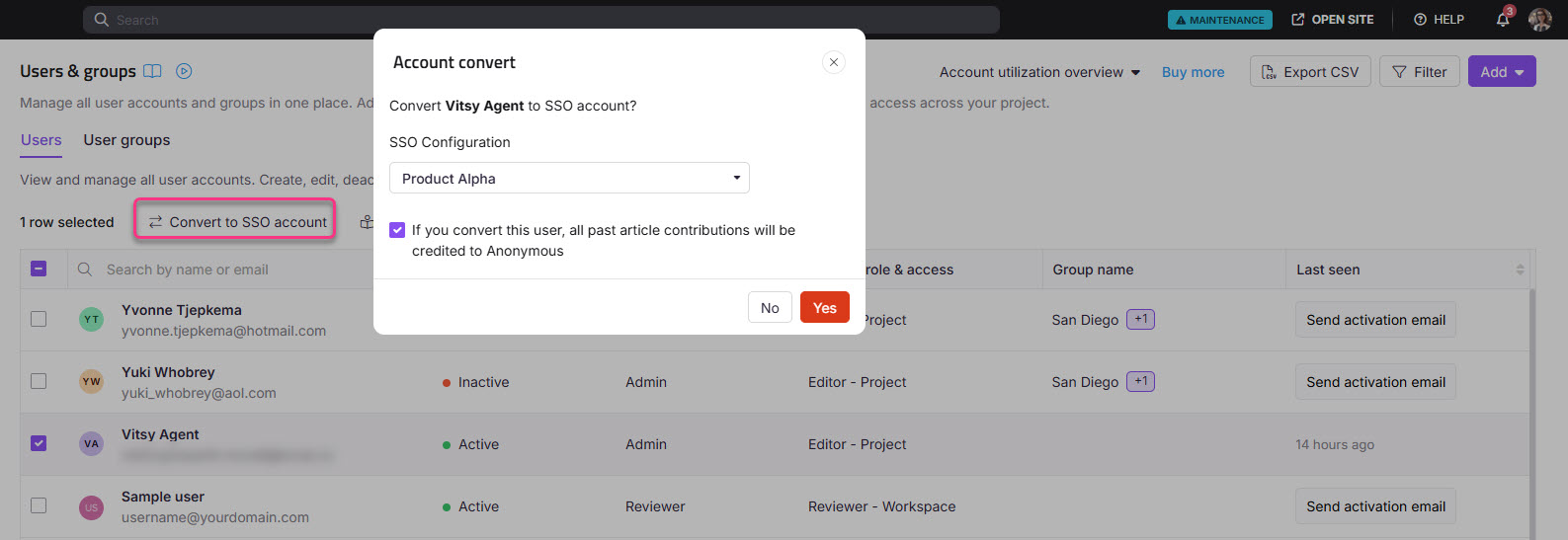The height and width of the screenshot is (540, 1568).
Task: Toggle the select-all rows checkbox
Action: 39,269
